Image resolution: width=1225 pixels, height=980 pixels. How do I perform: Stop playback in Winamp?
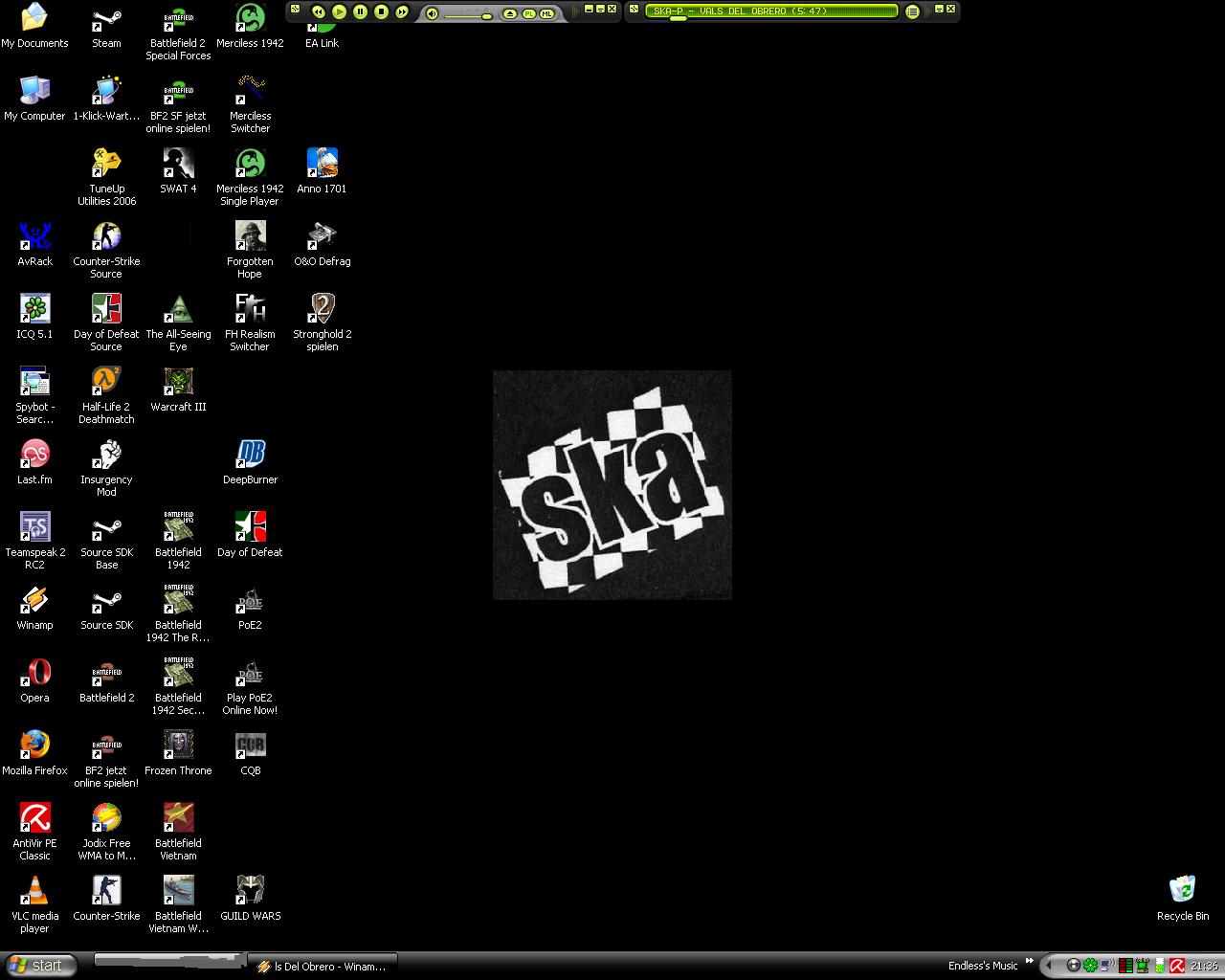(381, 11)
